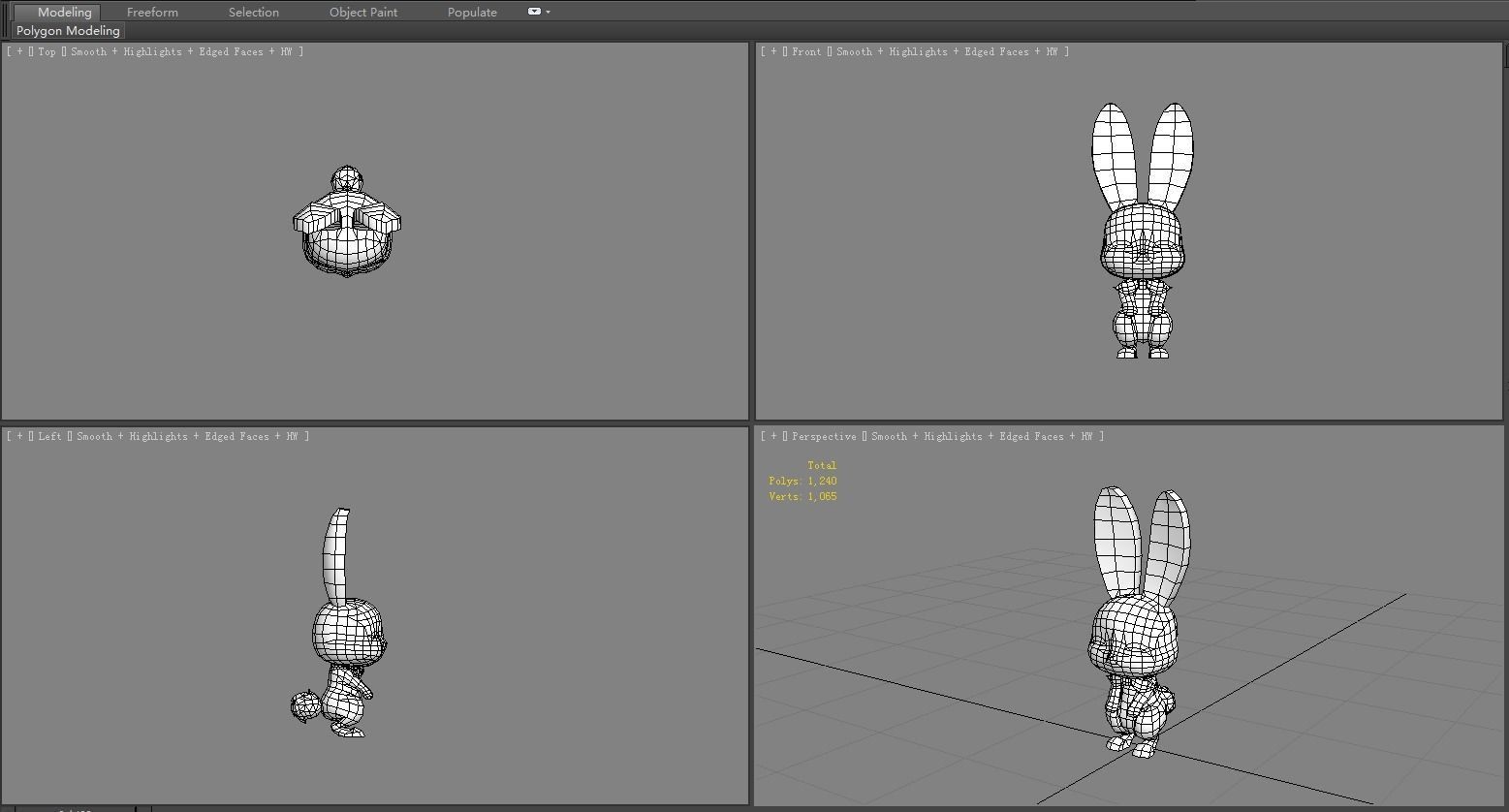Switch to the Object Paint tab
The width and height of the screenshot is (1509, 812).
[363, 12]
